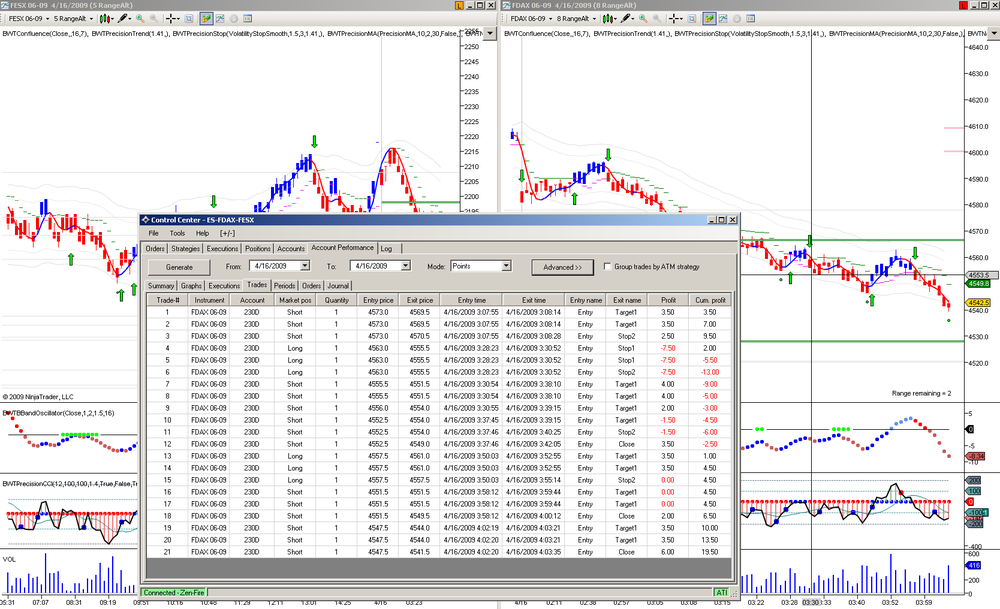Click Control Center title bar icon

point(145,219)
